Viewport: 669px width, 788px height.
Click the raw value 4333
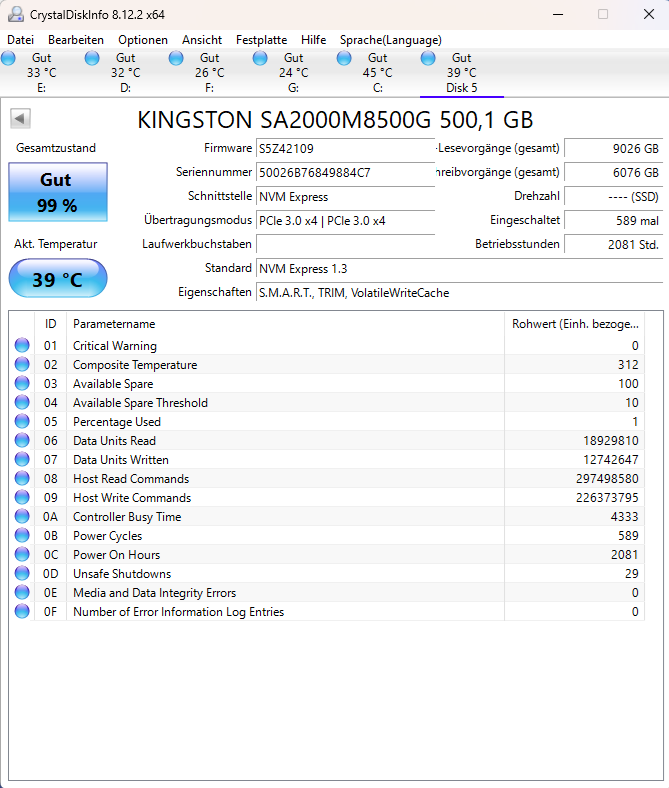624,517
